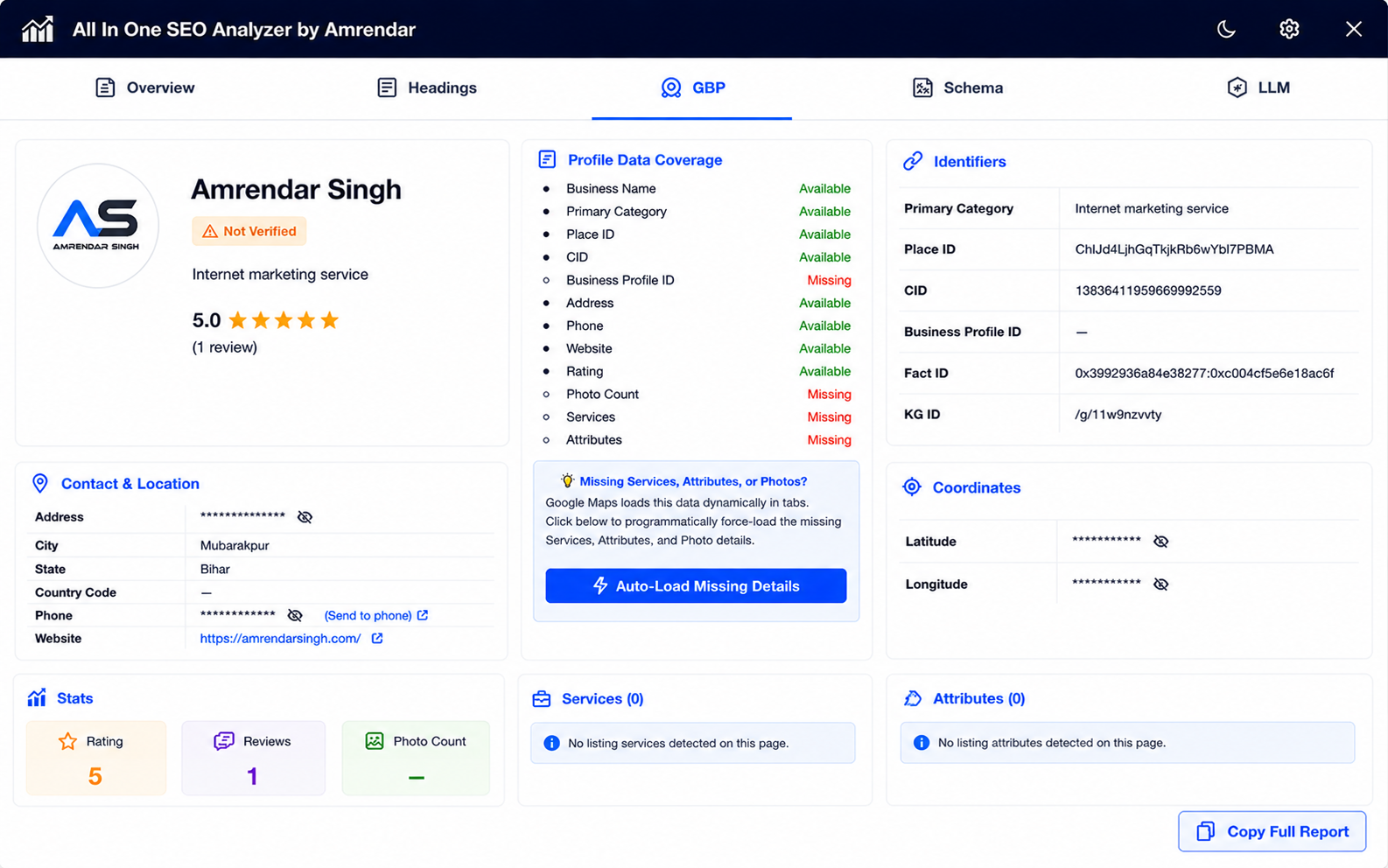Click the Services Missing status
This screenshot has width=1388, height=868.
click(x=829, y=417)
